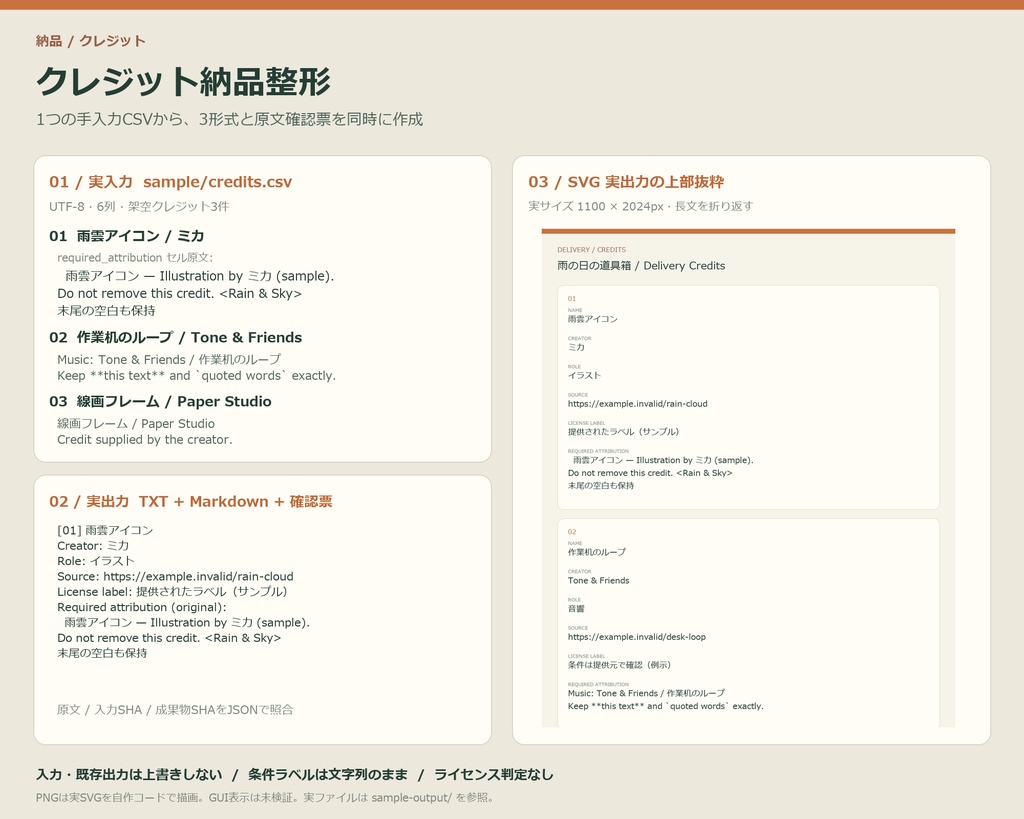The height and width of the screenshot is (819, 1024).
Task: Click the line "[01] 雨雲アイコン"
Action: tap(105, 530)
